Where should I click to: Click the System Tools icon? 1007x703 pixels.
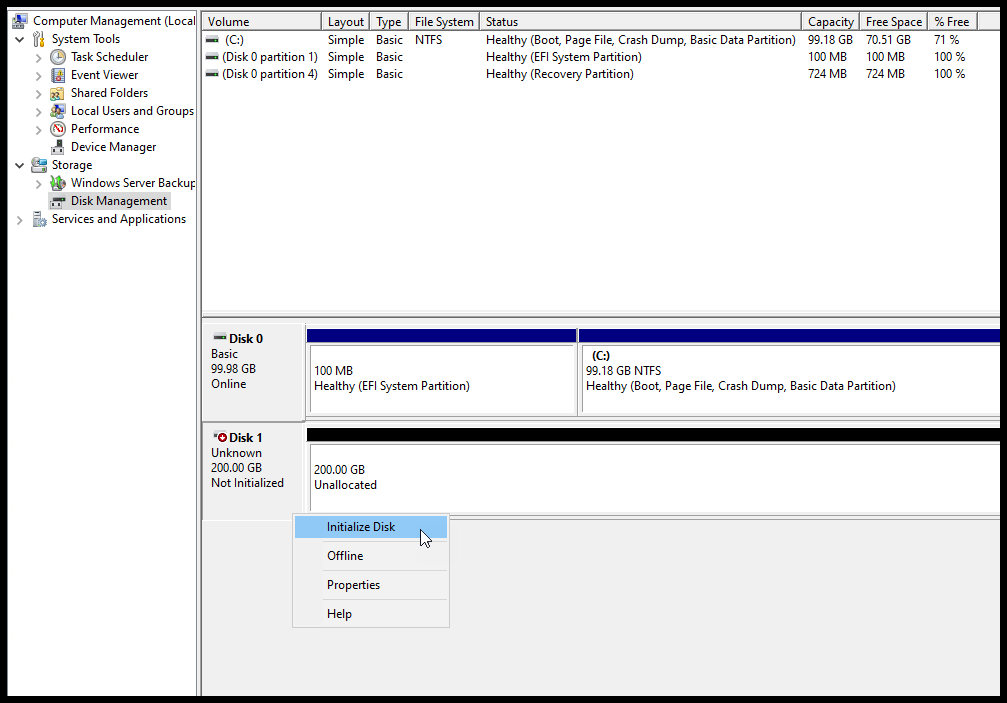[39, 39]
